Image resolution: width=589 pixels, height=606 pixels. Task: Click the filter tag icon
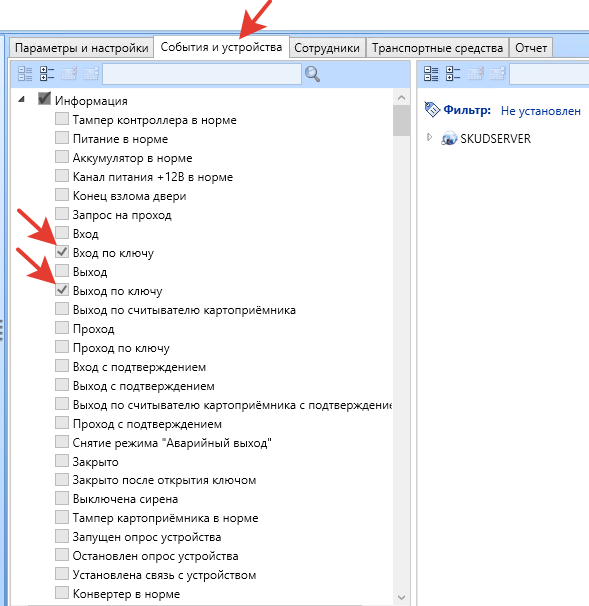[432, 109]
